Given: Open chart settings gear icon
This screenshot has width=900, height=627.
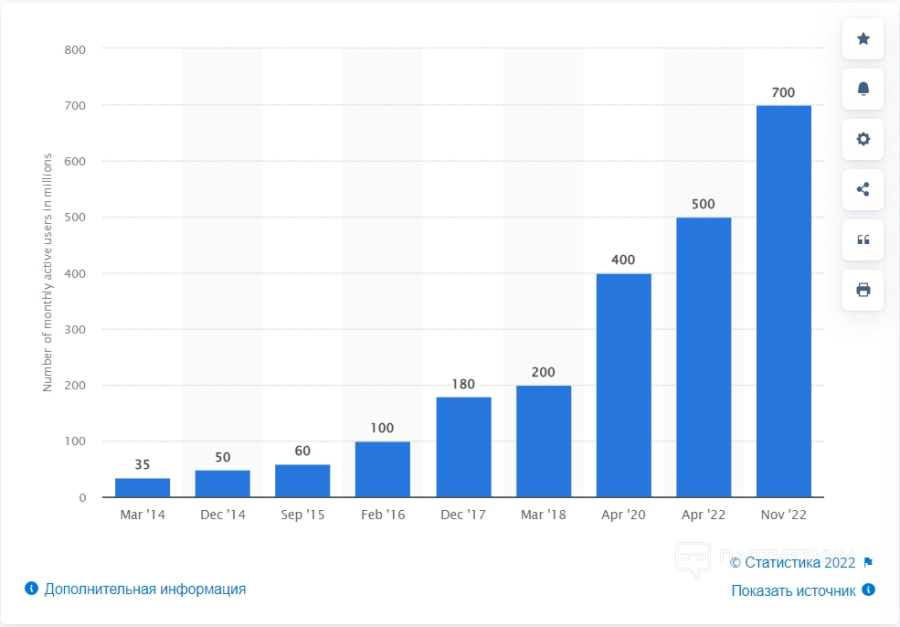Looking at the screenshot, I should pyautogui.click(x=863, y=139).
